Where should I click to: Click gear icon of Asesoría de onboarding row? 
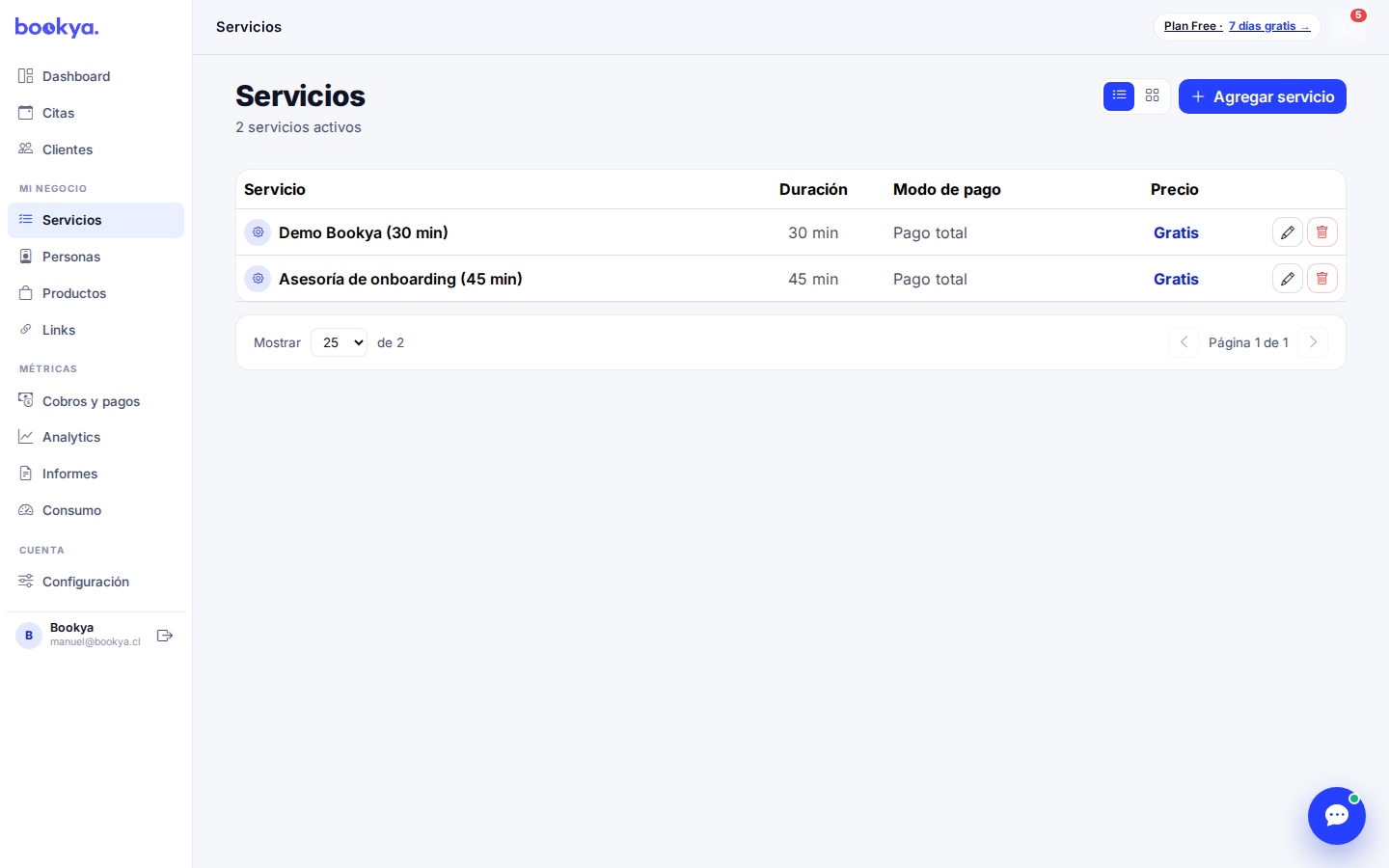[258, 279]
